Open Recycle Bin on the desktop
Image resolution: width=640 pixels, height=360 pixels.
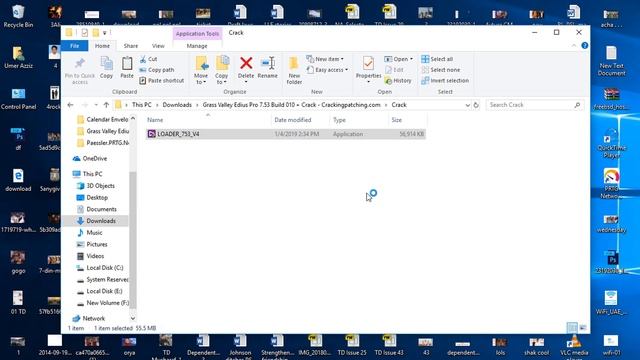tap(18, 16)
